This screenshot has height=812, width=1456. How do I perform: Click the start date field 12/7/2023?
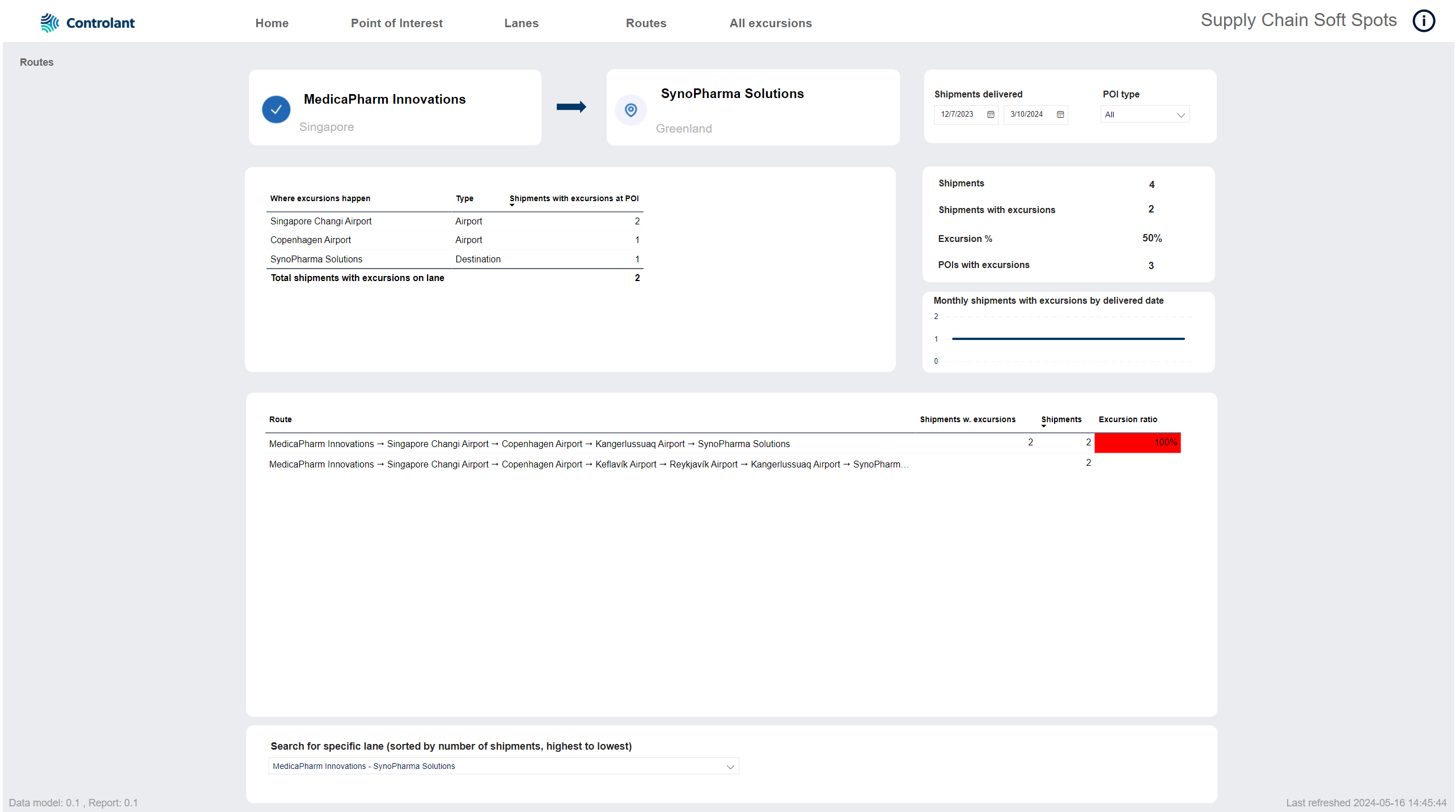click(x=966, y=114)
